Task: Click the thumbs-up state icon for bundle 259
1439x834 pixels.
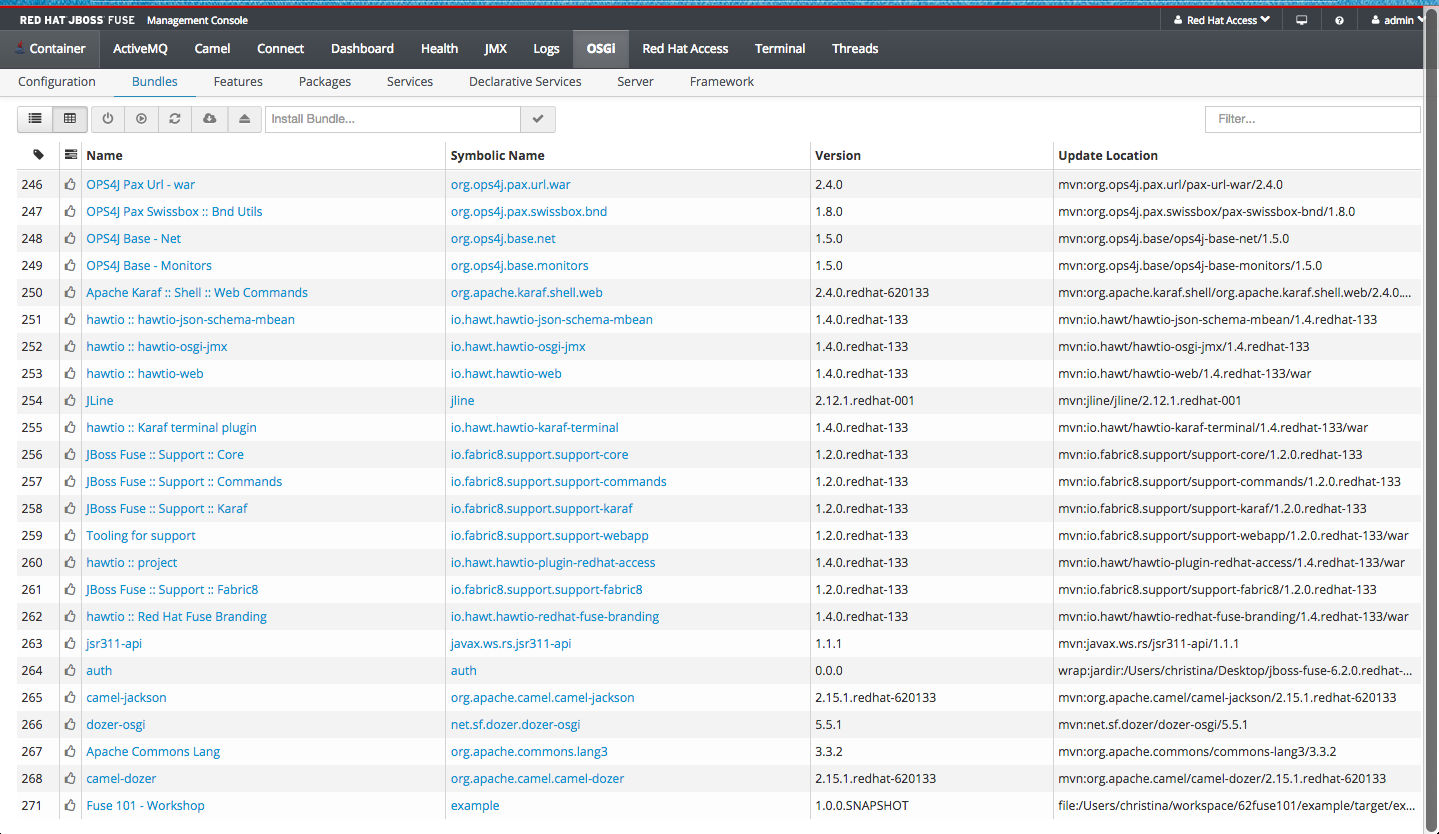Action: (x=70, y=536)
